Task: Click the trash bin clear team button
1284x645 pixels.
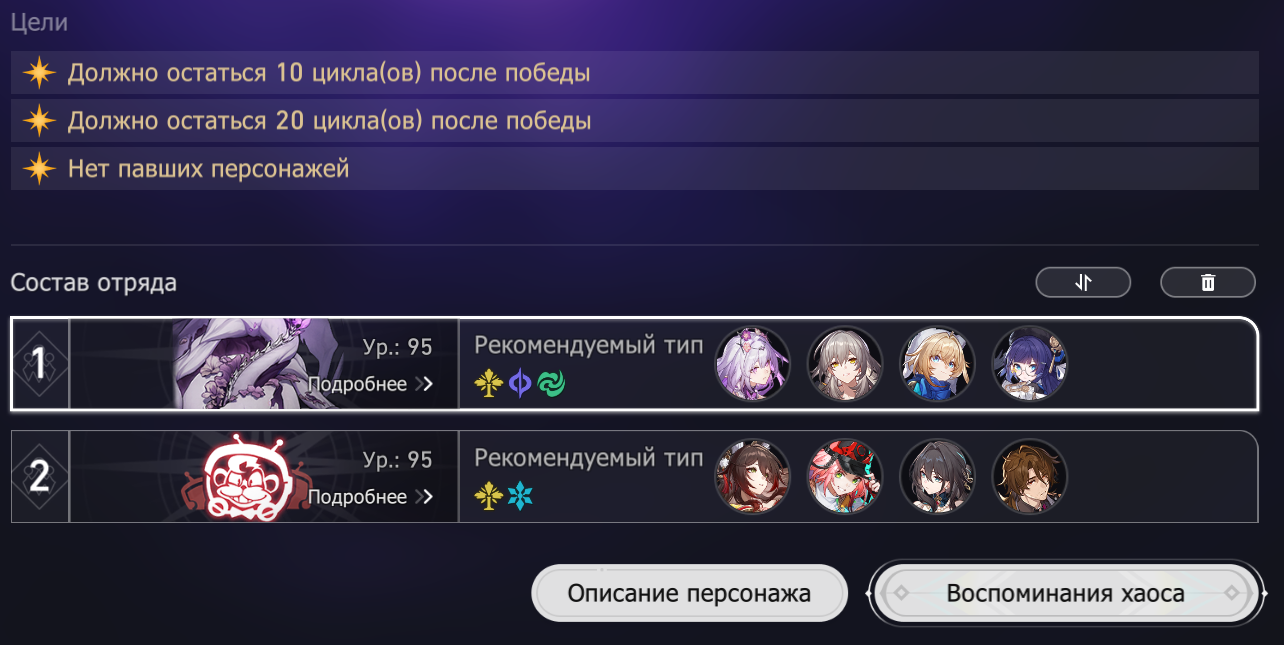Action: click(x=1208, y=283)
